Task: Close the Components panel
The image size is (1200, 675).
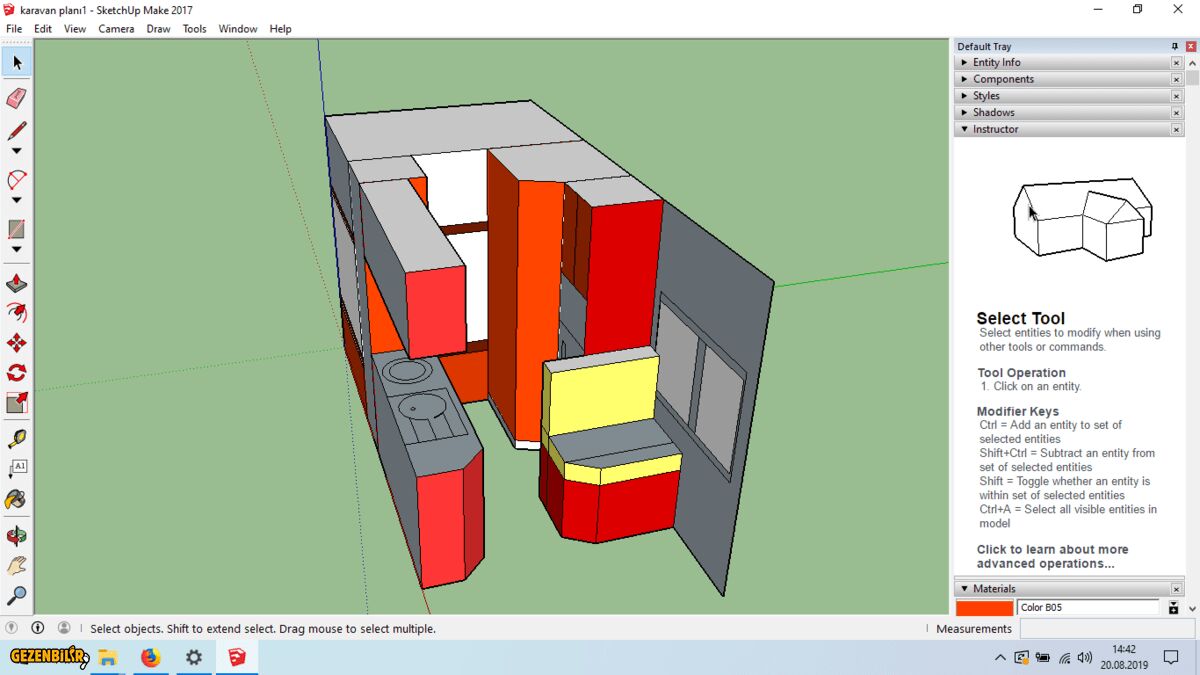Action: [x=1176, y=80]
